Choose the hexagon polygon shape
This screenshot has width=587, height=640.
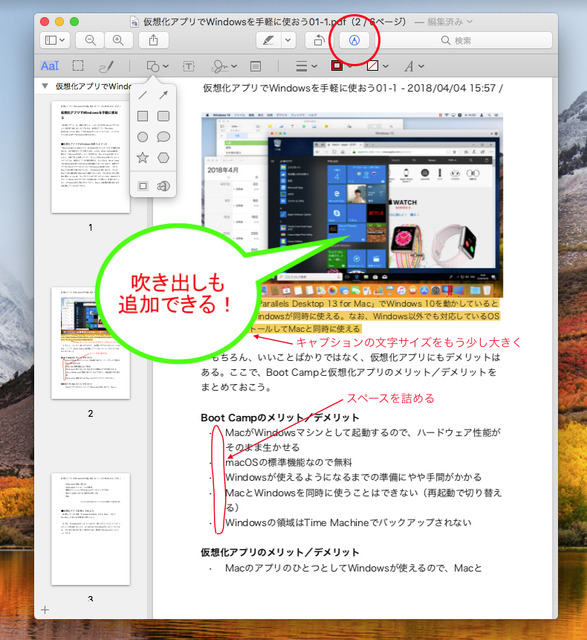coord(163,158)
